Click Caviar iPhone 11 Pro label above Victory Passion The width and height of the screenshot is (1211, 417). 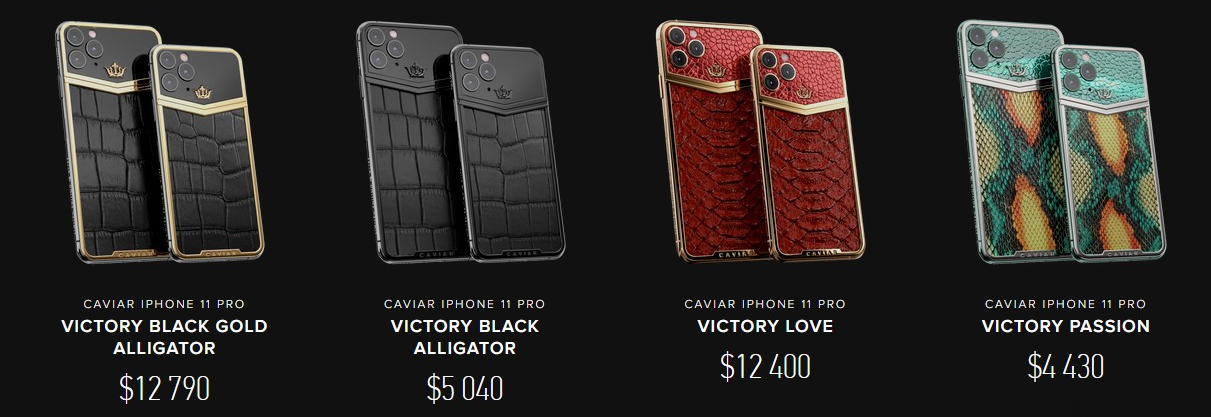(x=1065, y=303)
